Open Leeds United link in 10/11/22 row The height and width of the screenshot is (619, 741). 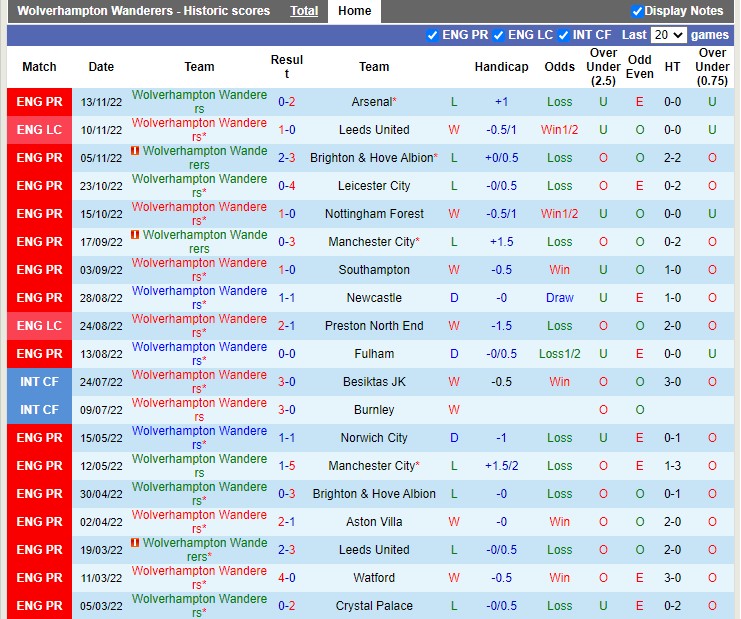tap(374, 129)
